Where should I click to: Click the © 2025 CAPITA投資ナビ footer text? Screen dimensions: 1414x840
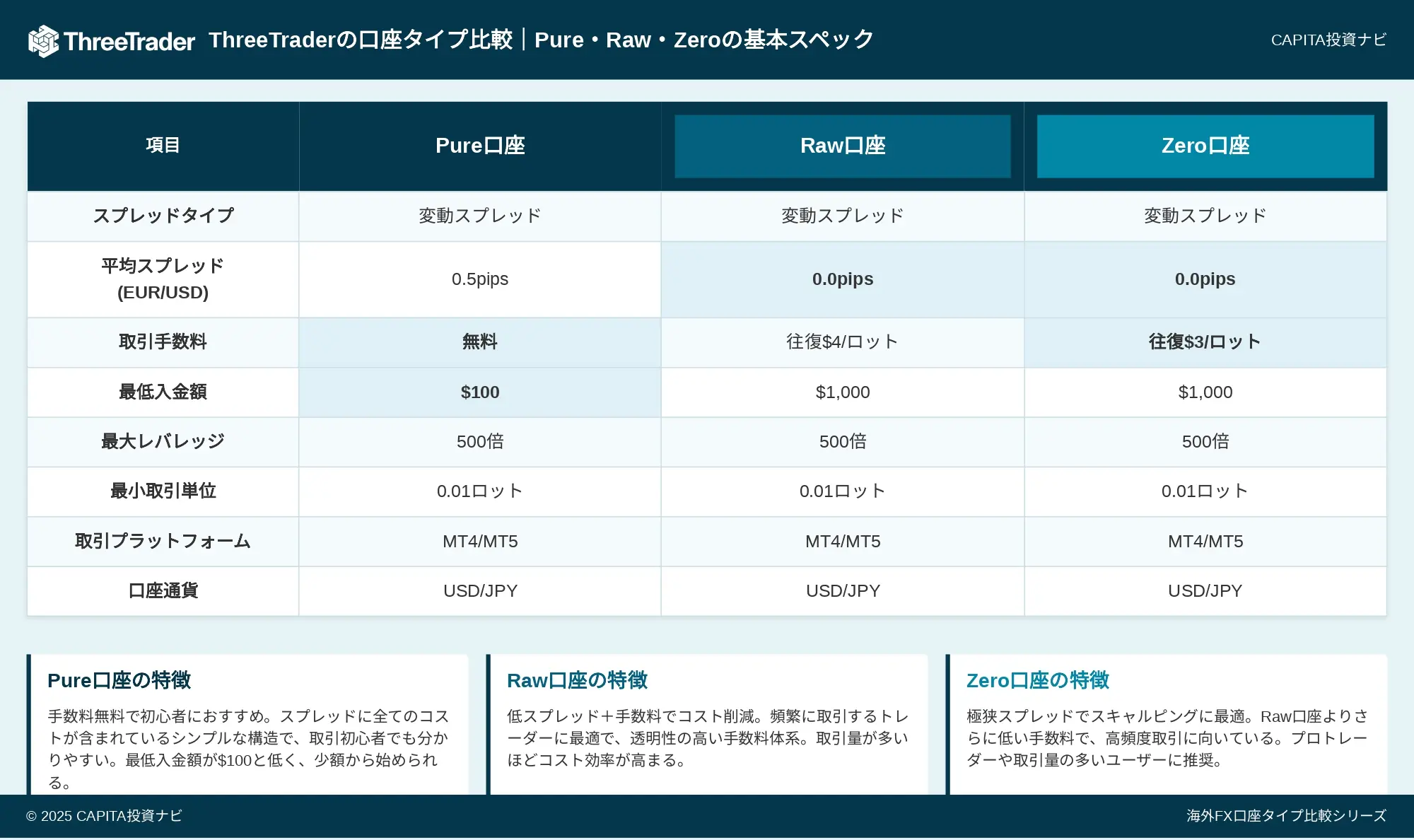pos(104,816)
